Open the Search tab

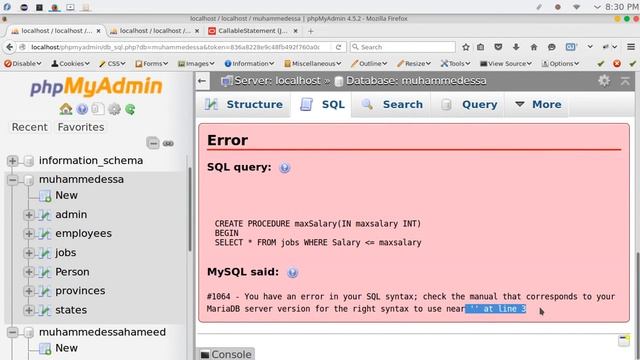pyautogui.click(x=391, y=104)
